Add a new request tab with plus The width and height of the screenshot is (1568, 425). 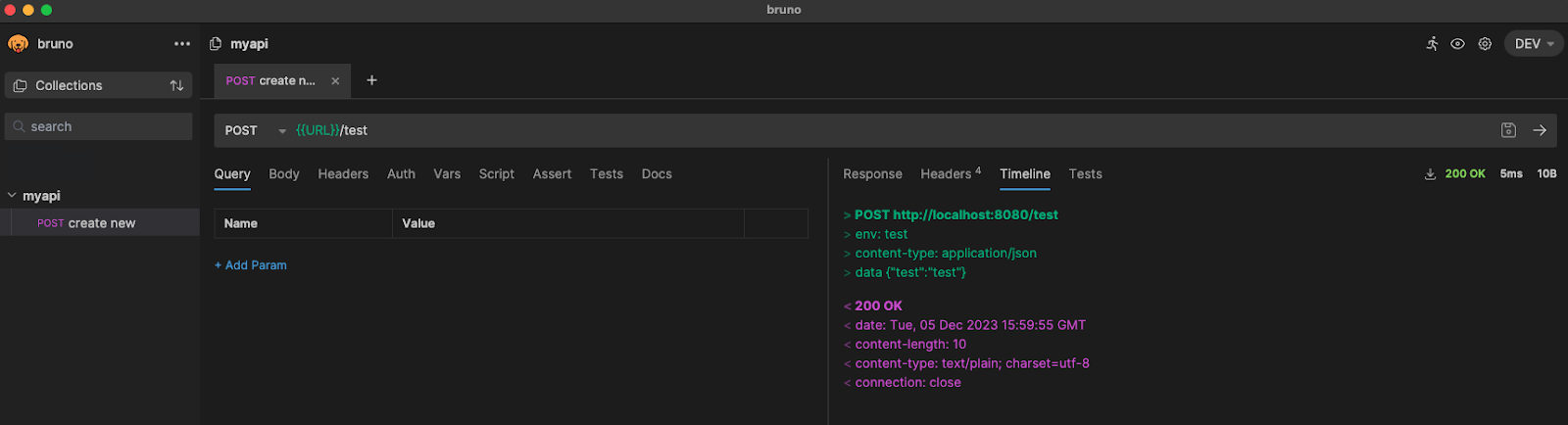(371, 80)
